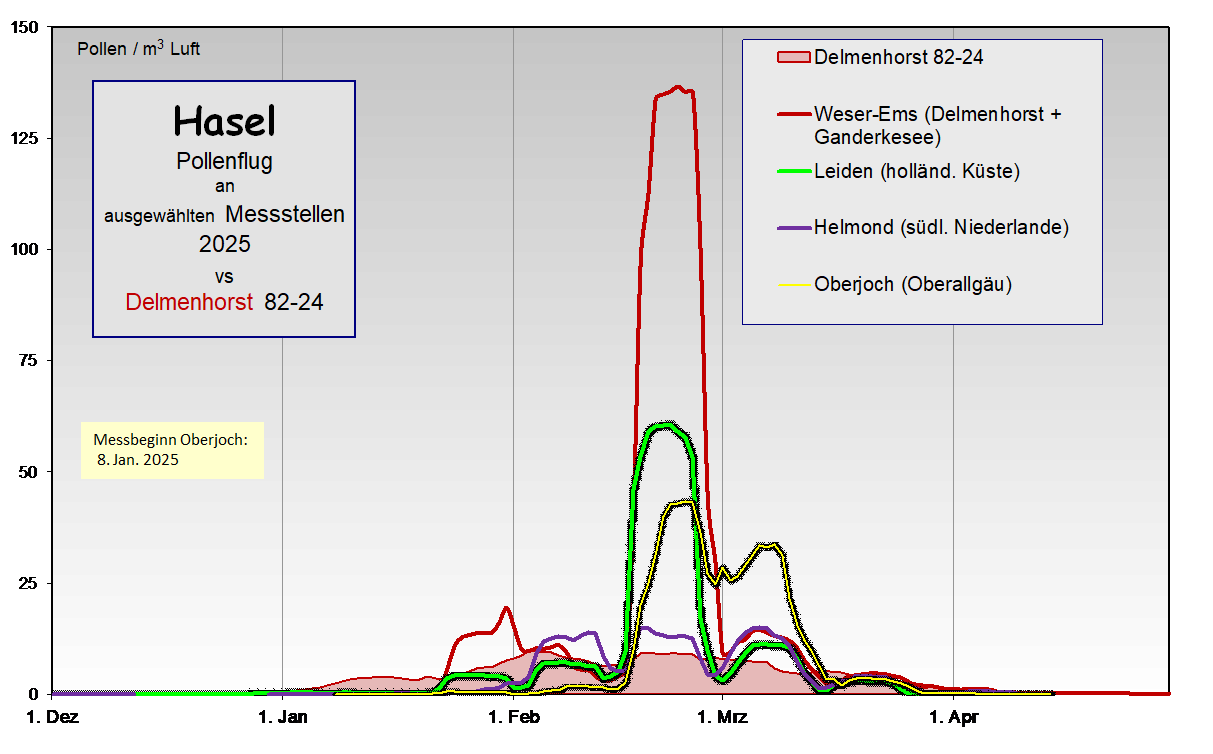Viewport: 1213px width, 754px height.
Task: Select the '1. Apr' x-axis label
Action: pyautogui.click(x=953, y=717)
